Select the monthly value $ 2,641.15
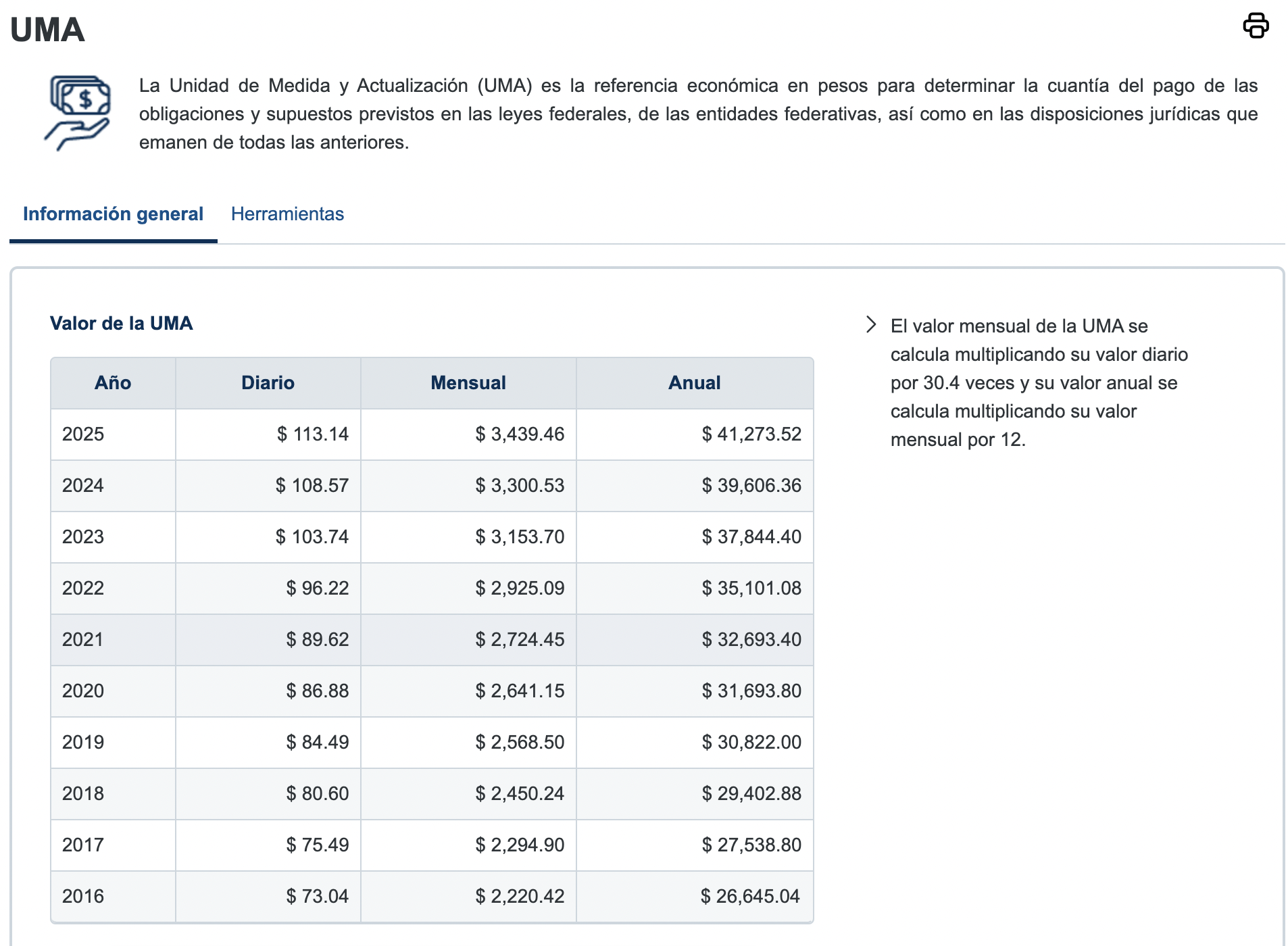This screenshot has height=946, width=1288. (520, 691)
